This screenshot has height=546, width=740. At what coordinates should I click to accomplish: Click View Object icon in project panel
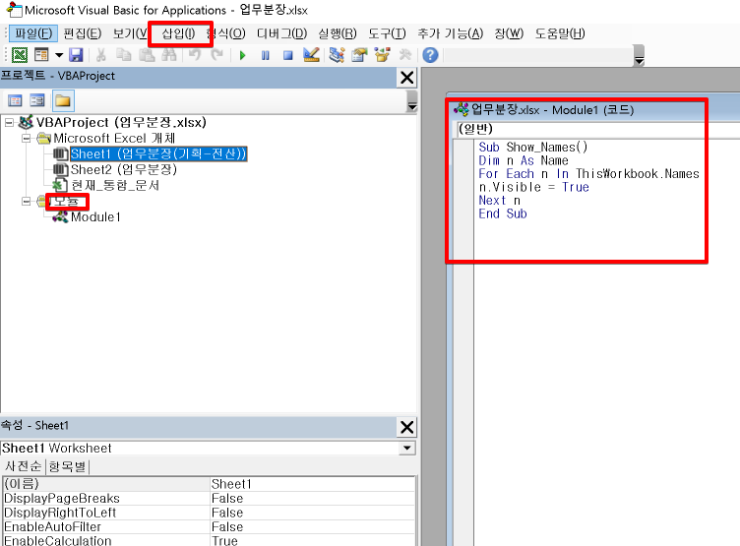(37, 101)
